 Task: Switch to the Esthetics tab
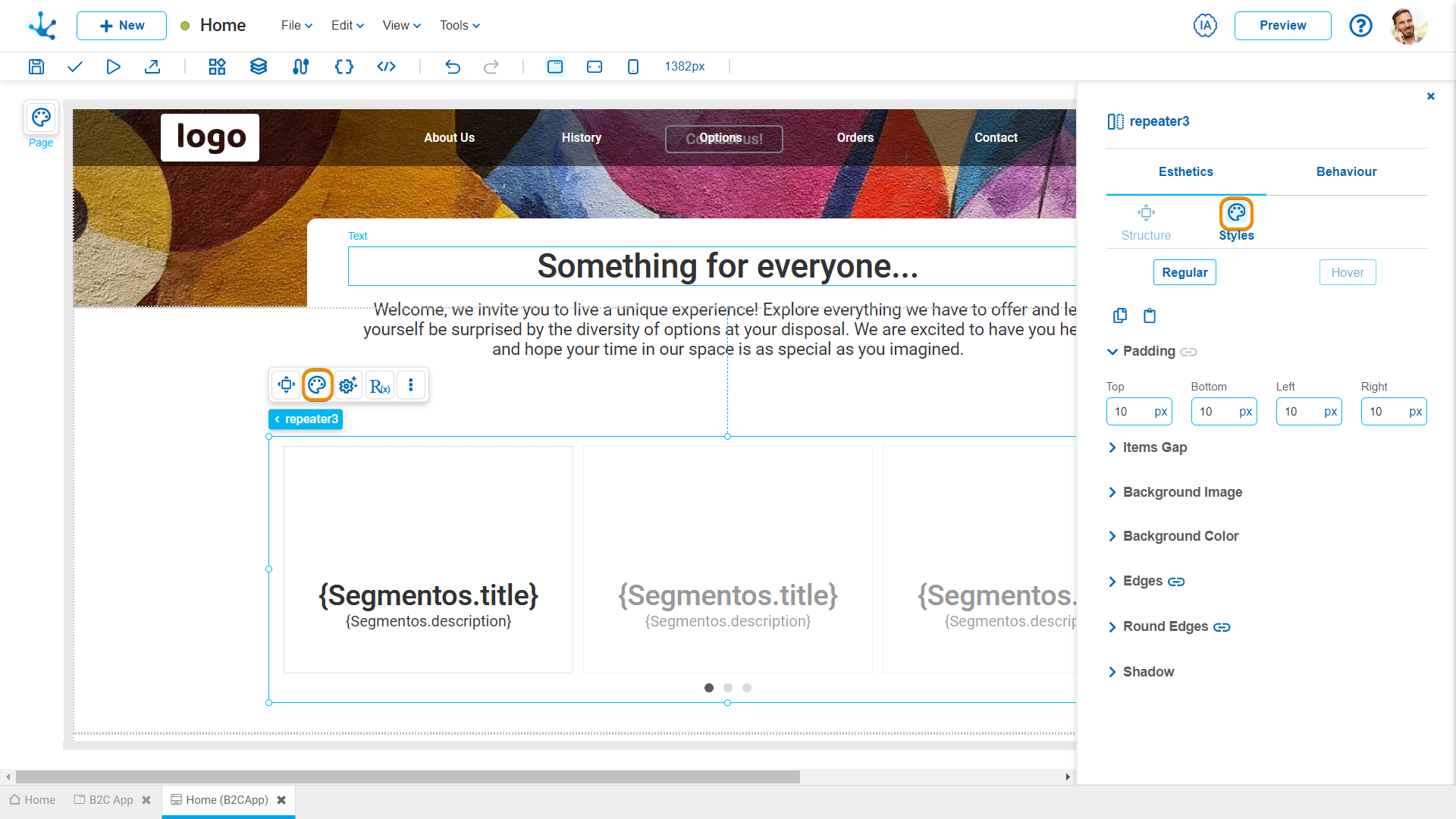coord(1185,172)
